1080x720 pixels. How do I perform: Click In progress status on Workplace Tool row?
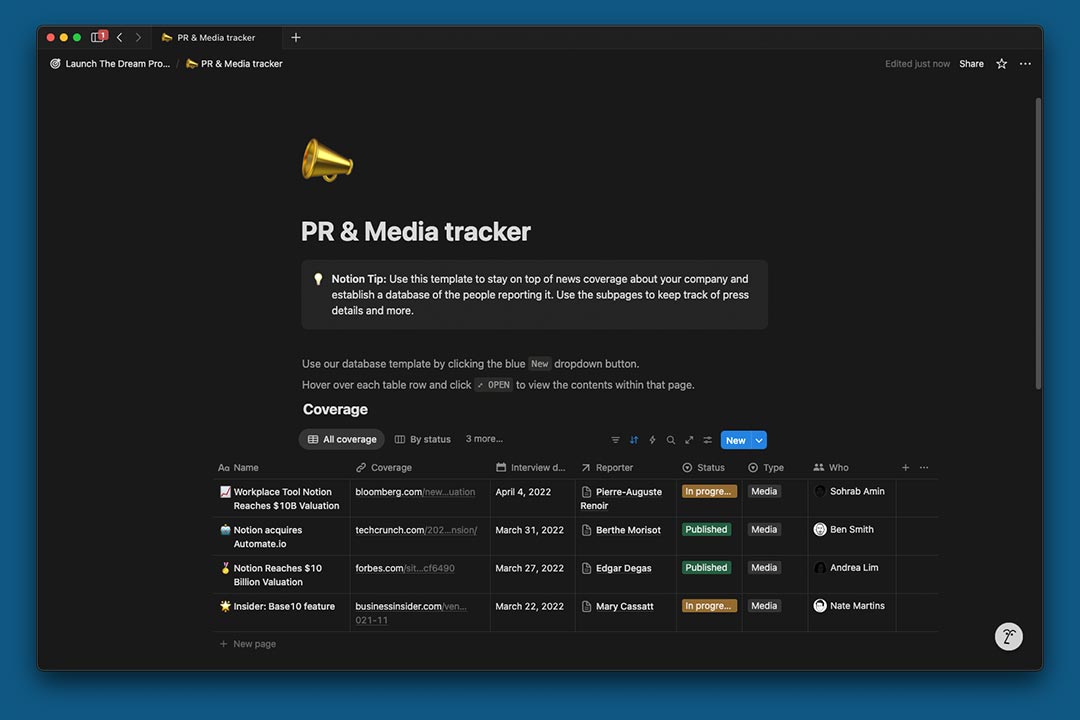coord(709,491)
